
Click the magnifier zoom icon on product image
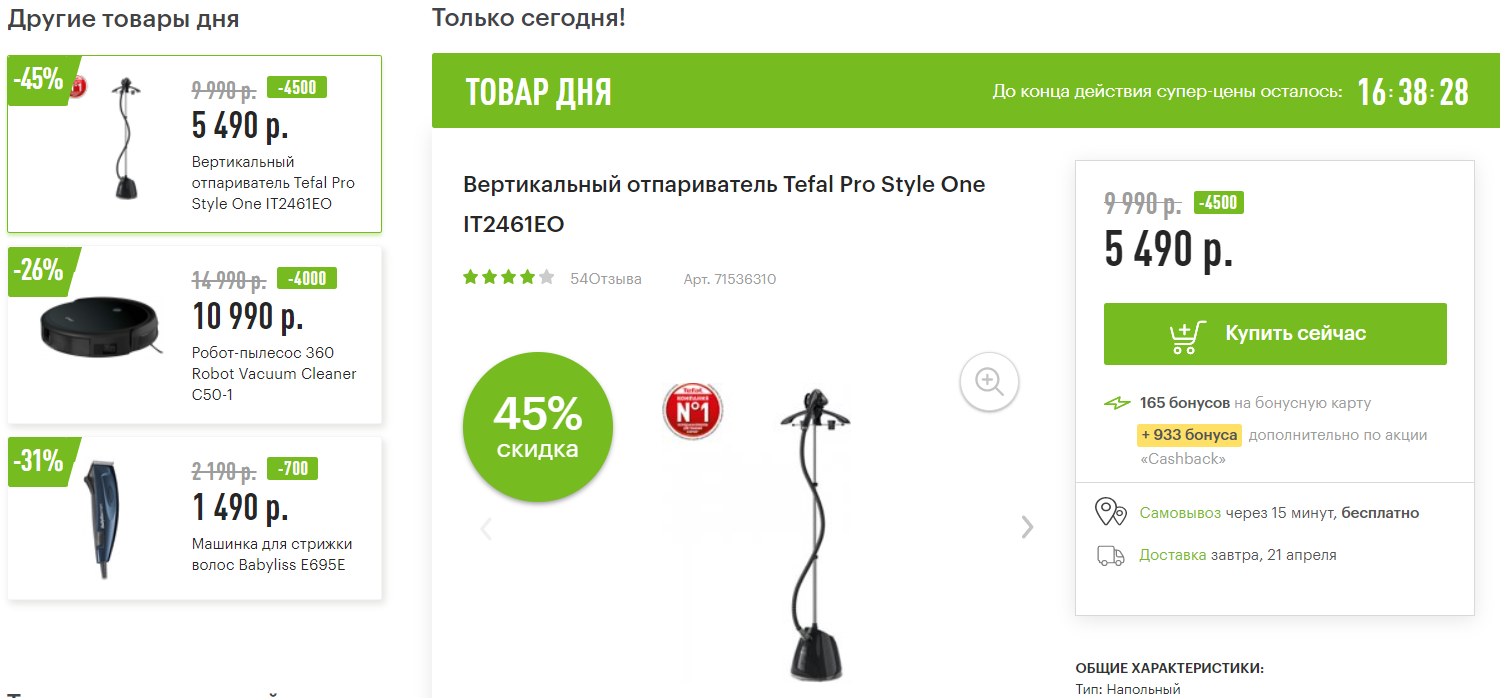click(x=989, y=381)
